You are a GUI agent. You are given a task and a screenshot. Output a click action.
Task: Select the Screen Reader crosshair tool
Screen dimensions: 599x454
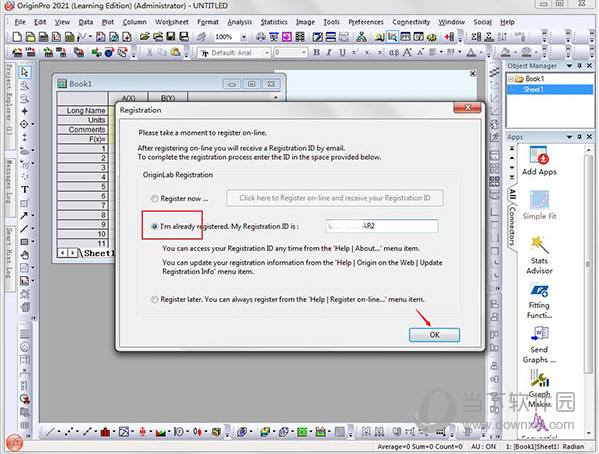pos(24,111)
